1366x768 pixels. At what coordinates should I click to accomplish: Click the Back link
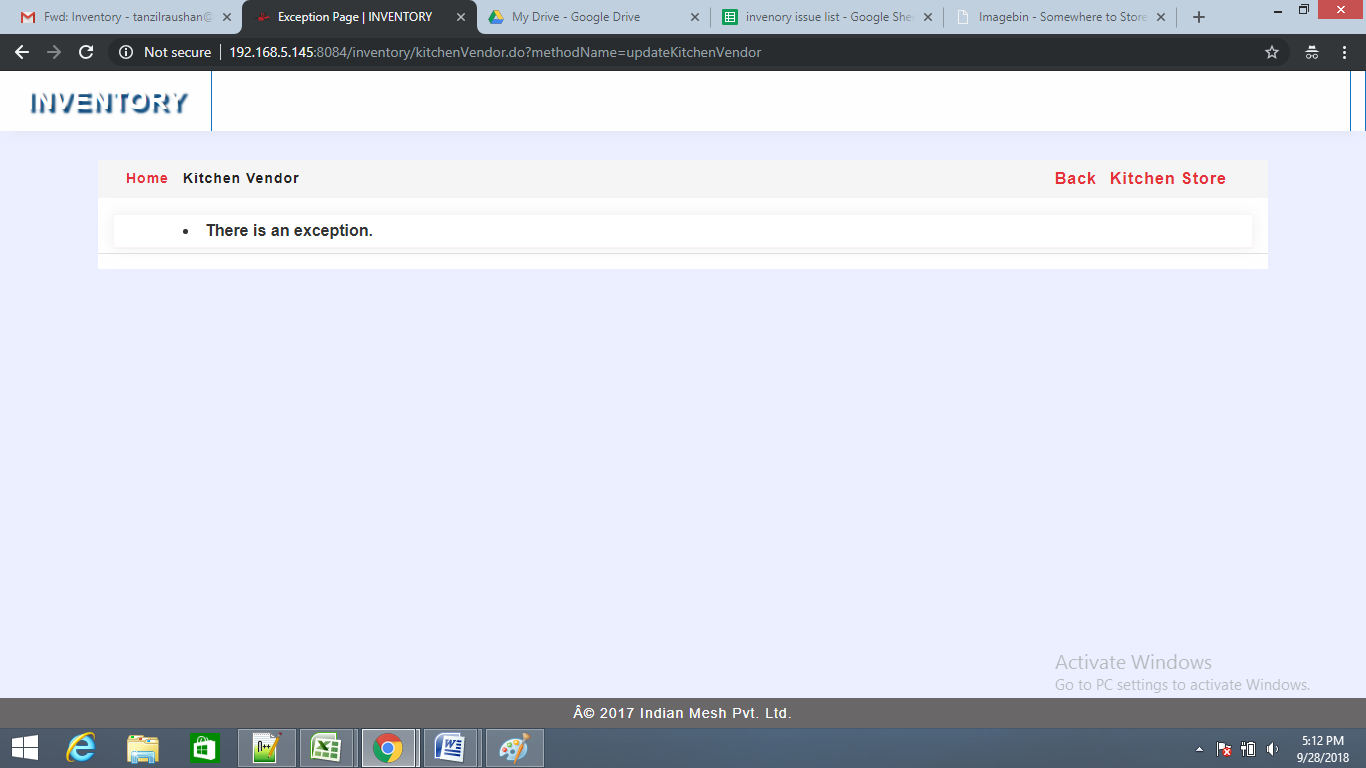click(x=1075, y=178)
